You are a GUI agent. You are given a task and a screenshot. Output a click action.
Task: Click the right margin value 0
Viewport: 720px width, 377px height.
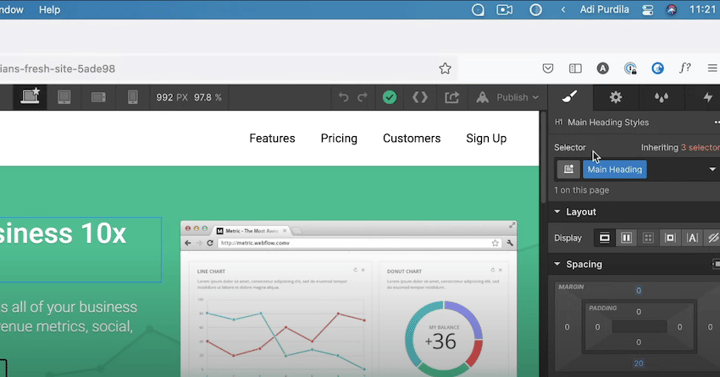pos(710,327)
